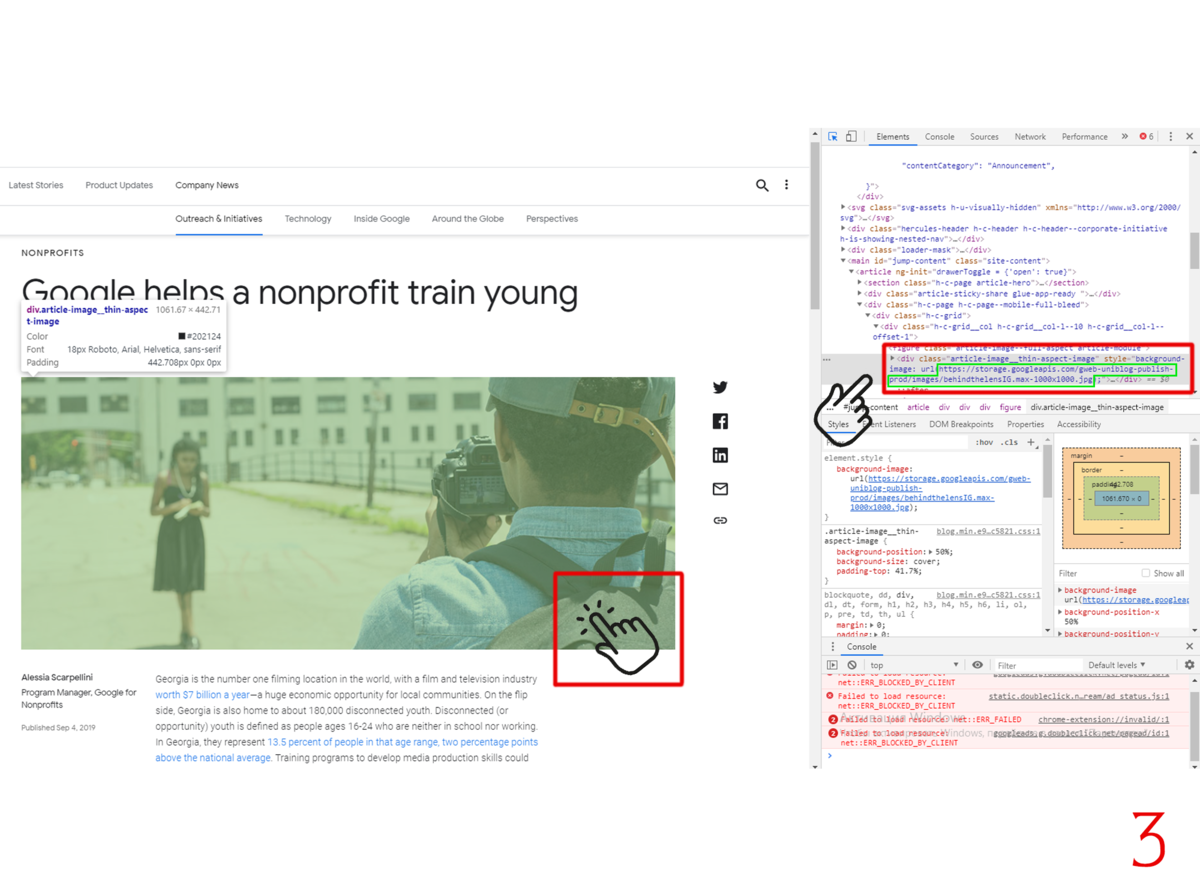Image resolution: width=1200 pixels, height=896 pixels.
Task: Select the Around the Globe sub-navigation item
Action: pyautogui.click(x=468, y=219)
